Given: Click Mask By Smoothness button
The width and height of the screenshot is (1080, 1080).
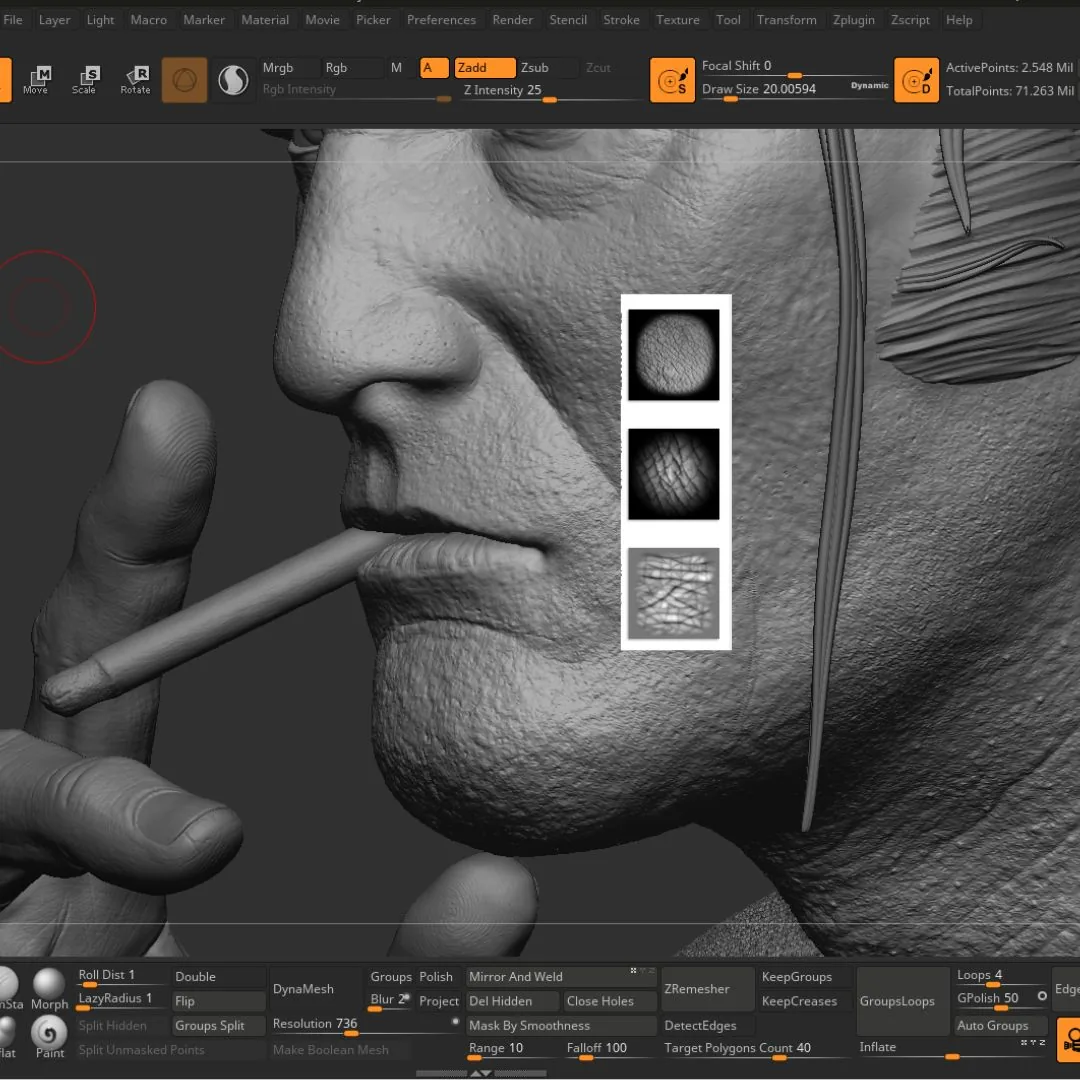Looking at the screenshot, I should (561, 1026).
